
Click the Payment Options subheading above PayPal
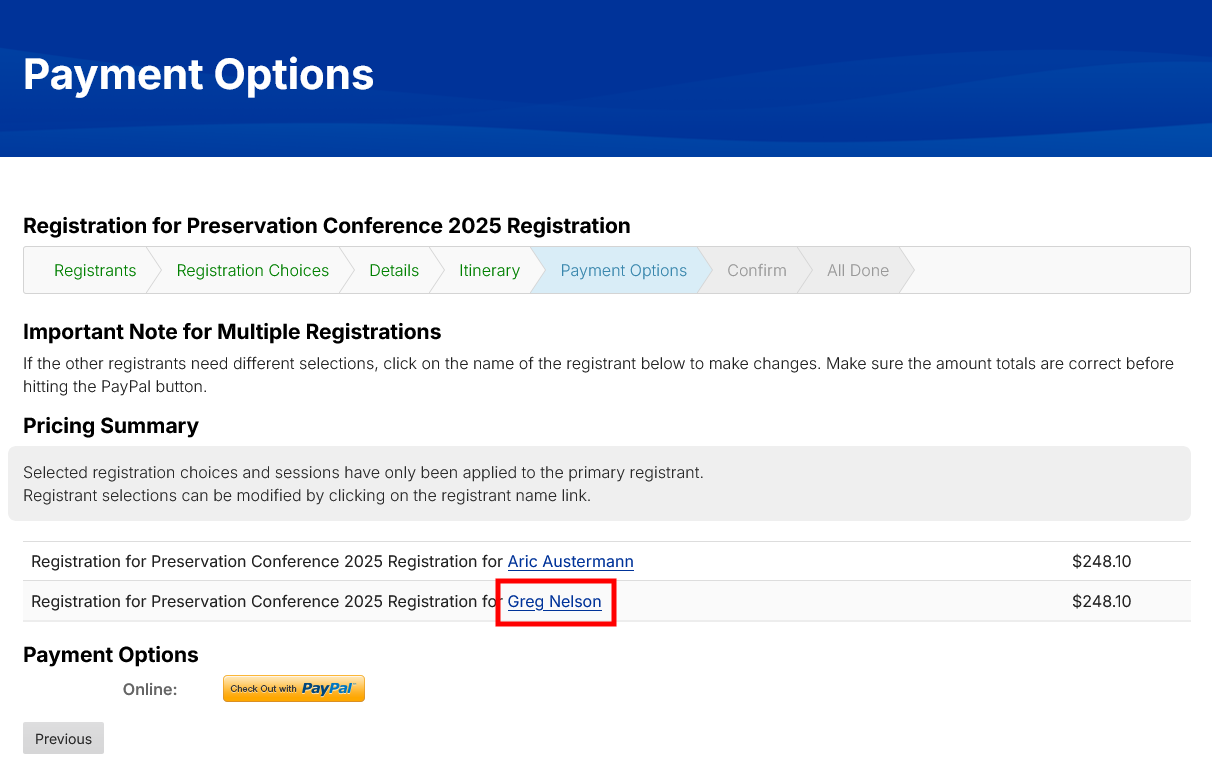click(x=111, y=655)
